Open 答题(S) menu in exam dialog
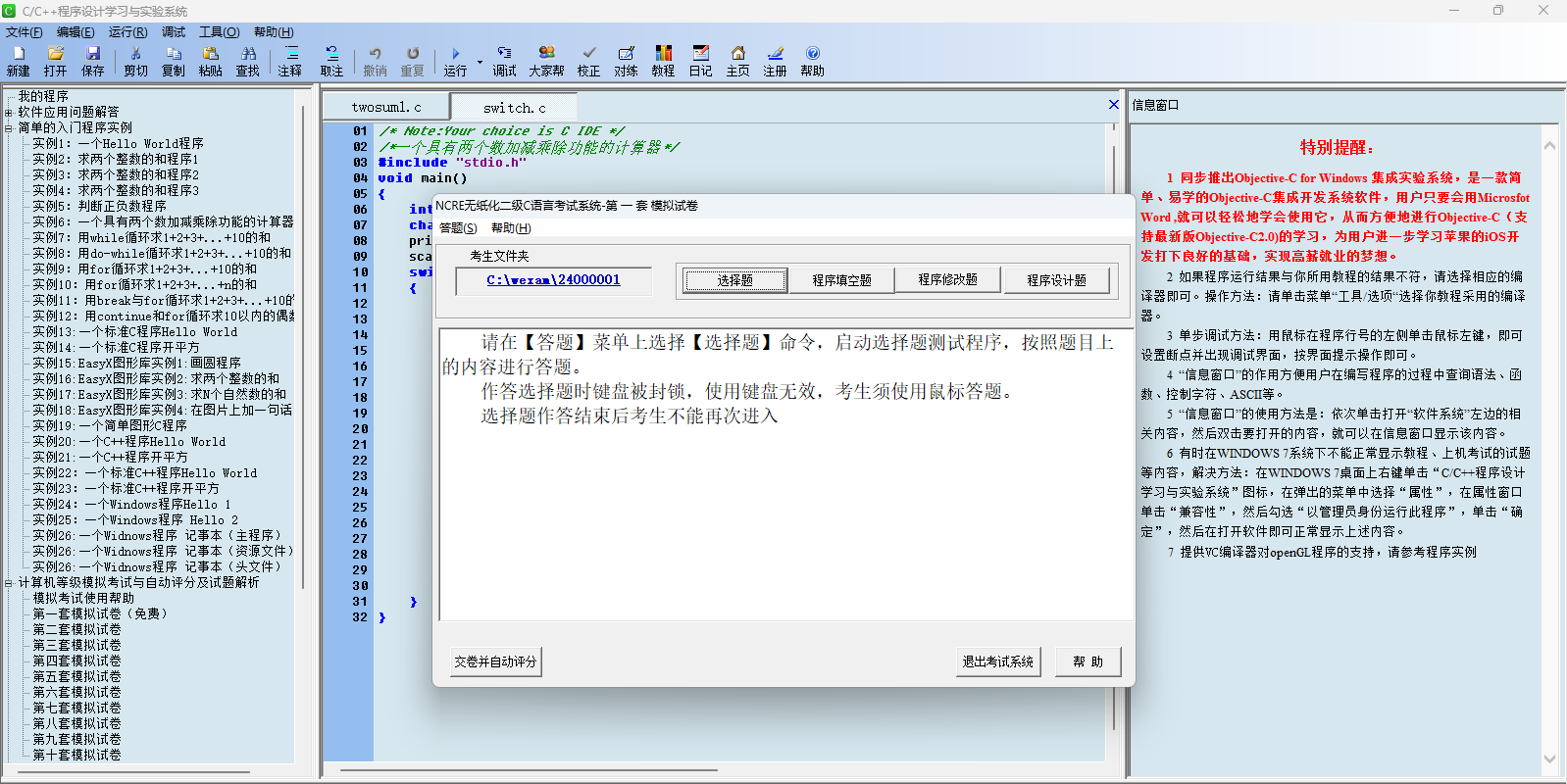The height and width of the screenshot is (784, 1567). pos(458,228)
